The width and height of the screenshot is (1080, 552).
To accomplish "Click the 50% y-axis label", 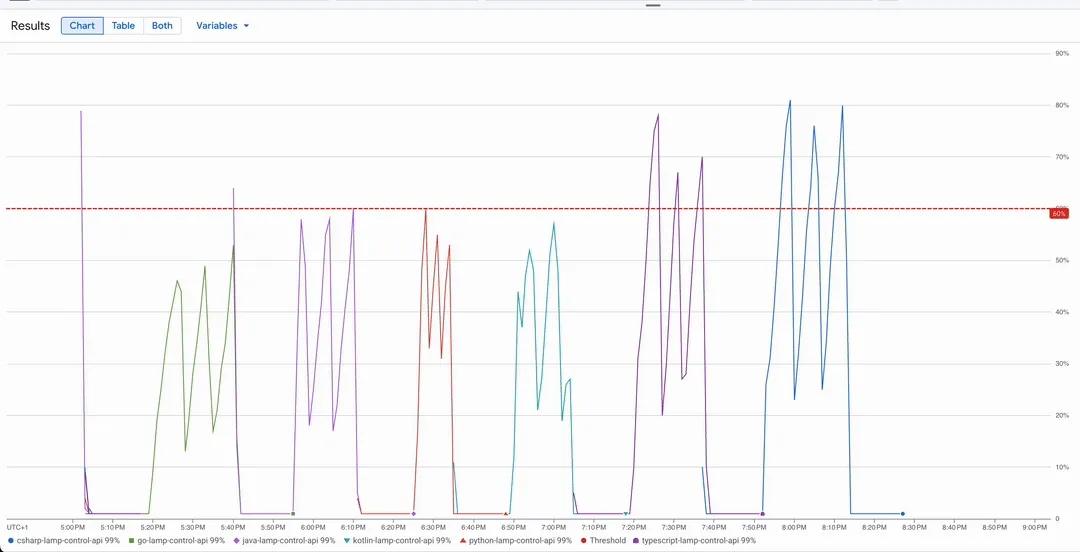I will [x=1061, y=260].
